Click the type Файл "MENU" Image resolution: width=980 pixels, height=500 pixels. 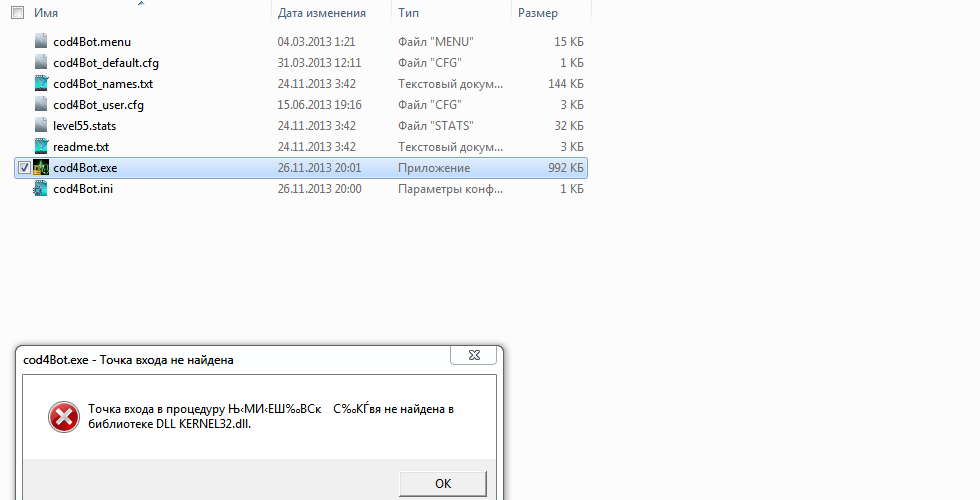click(436, 42)
